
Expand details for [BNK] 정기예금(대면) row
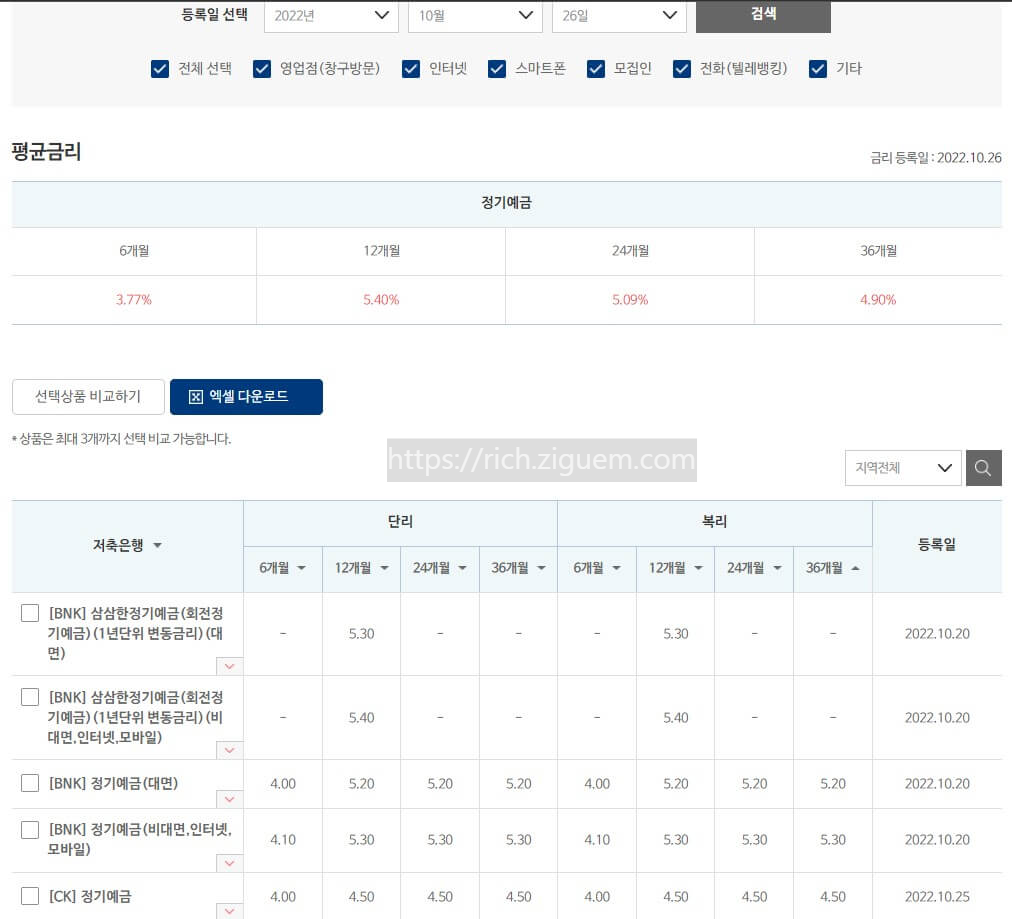229,799
